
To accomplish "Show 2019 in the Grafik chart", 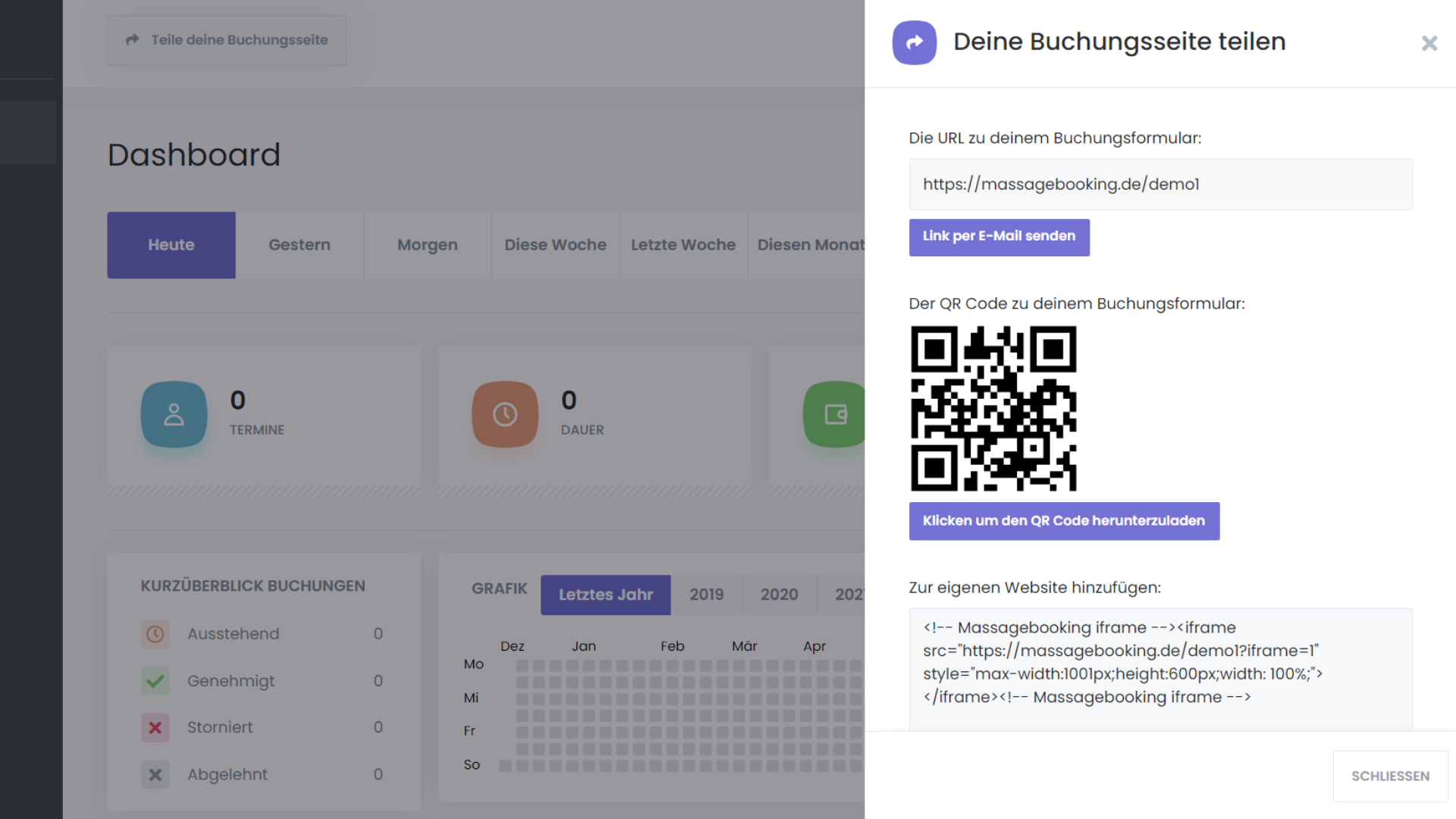I will (x=706, y=595).
